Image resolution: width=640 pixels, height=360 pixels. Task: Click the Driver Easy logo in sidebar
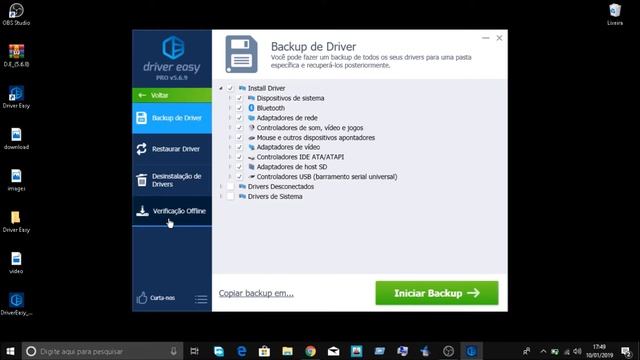[x=173, y=48]
